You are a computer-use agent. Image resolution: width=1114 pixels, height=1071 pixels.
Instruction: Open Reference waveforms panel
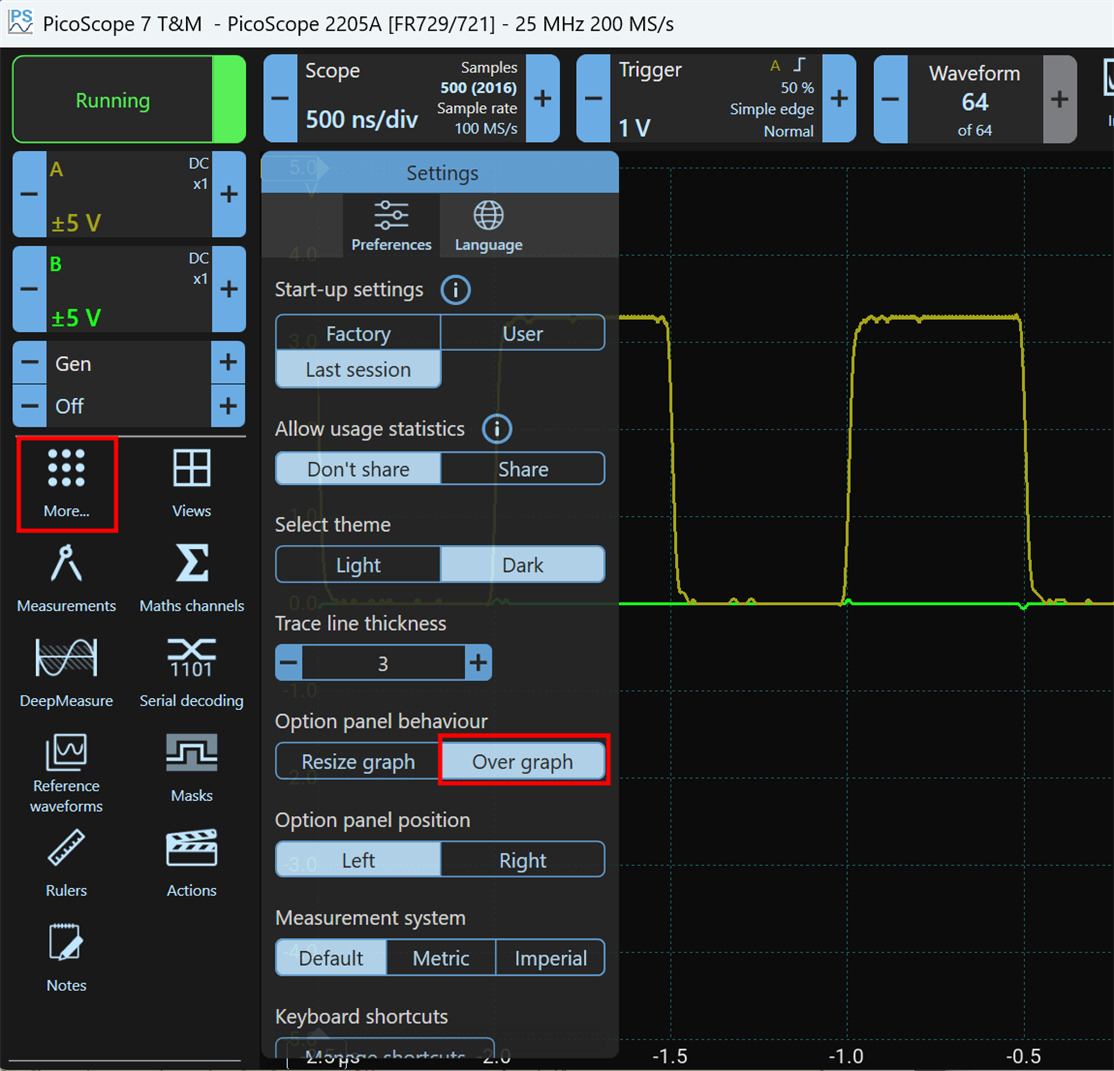pyautogui.click(x=67, y=773)
